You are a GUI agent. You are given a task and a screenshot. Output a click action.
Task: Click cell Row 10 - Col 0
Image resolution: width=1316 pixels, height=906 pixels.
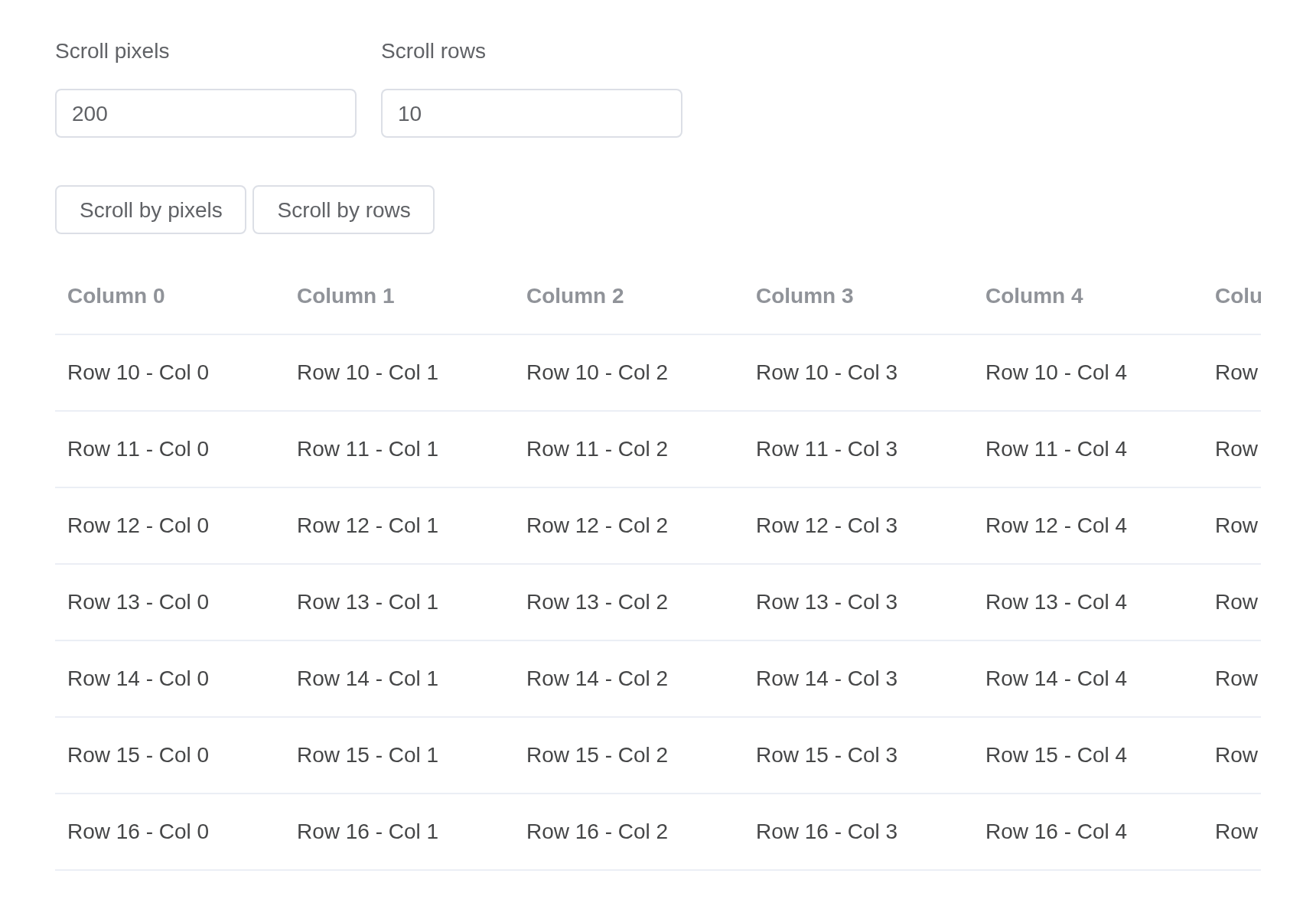pyautogui.click(x=170, y=373)
